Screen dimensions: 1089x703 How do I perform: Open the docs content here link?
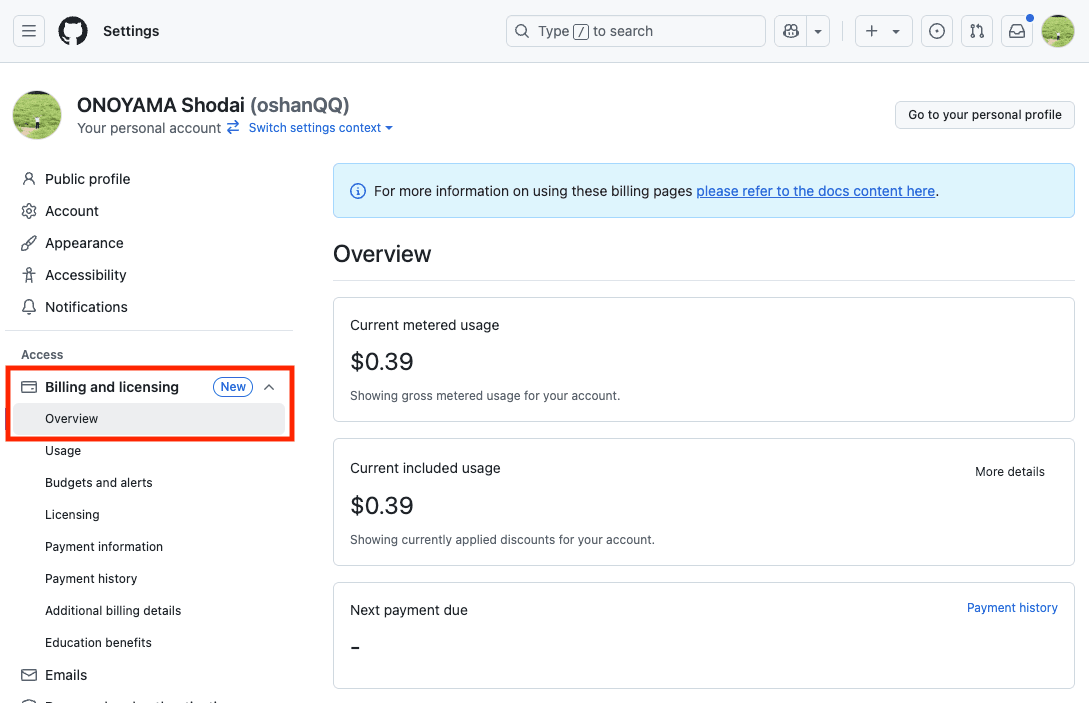click(x=815, y=191)
